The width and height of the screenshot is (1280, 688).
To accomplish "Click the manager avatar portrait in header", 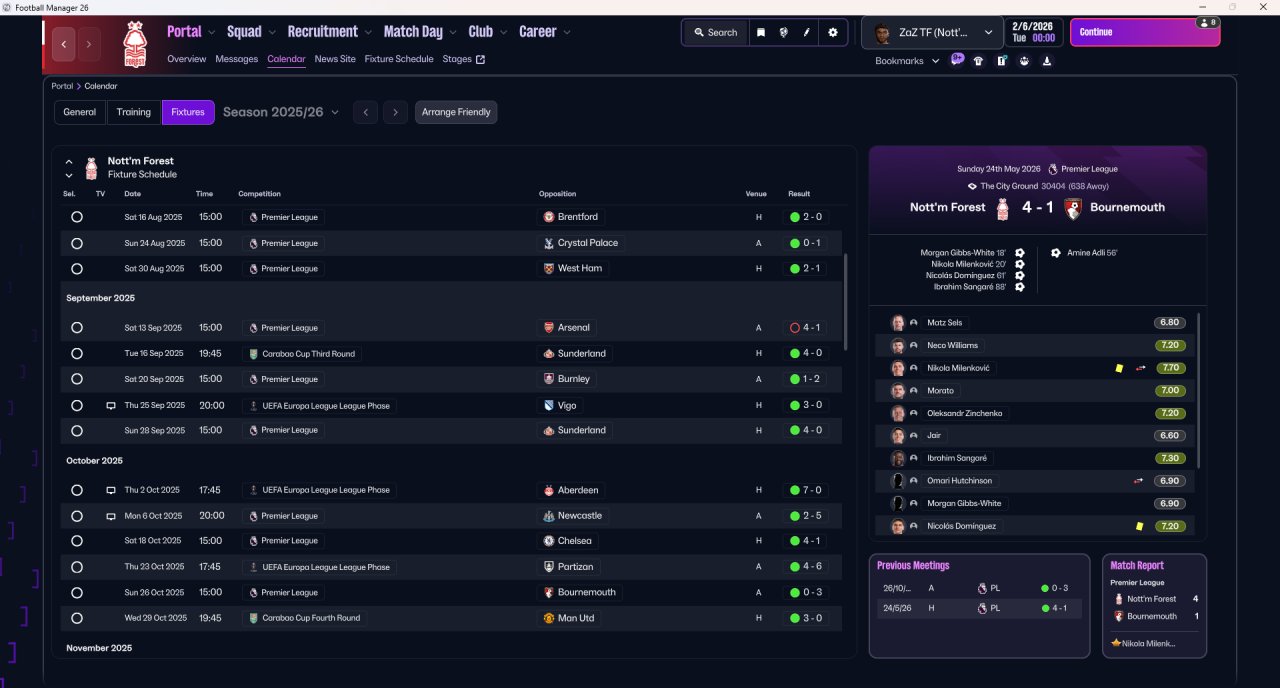I will [x=881, y=33].
